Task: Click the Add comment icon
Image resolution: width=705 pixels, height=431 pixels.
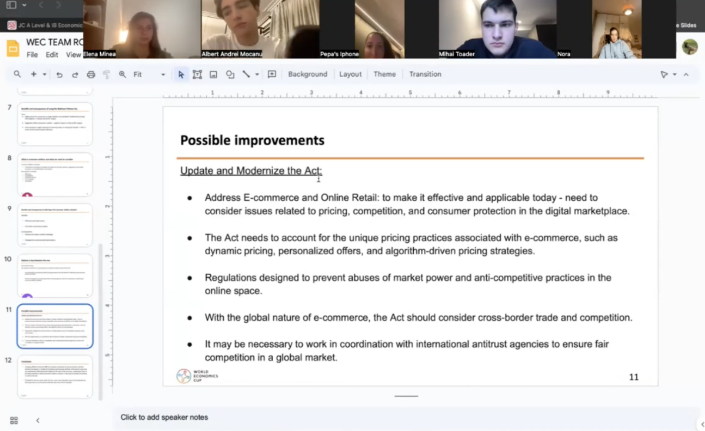Action: 272,74
